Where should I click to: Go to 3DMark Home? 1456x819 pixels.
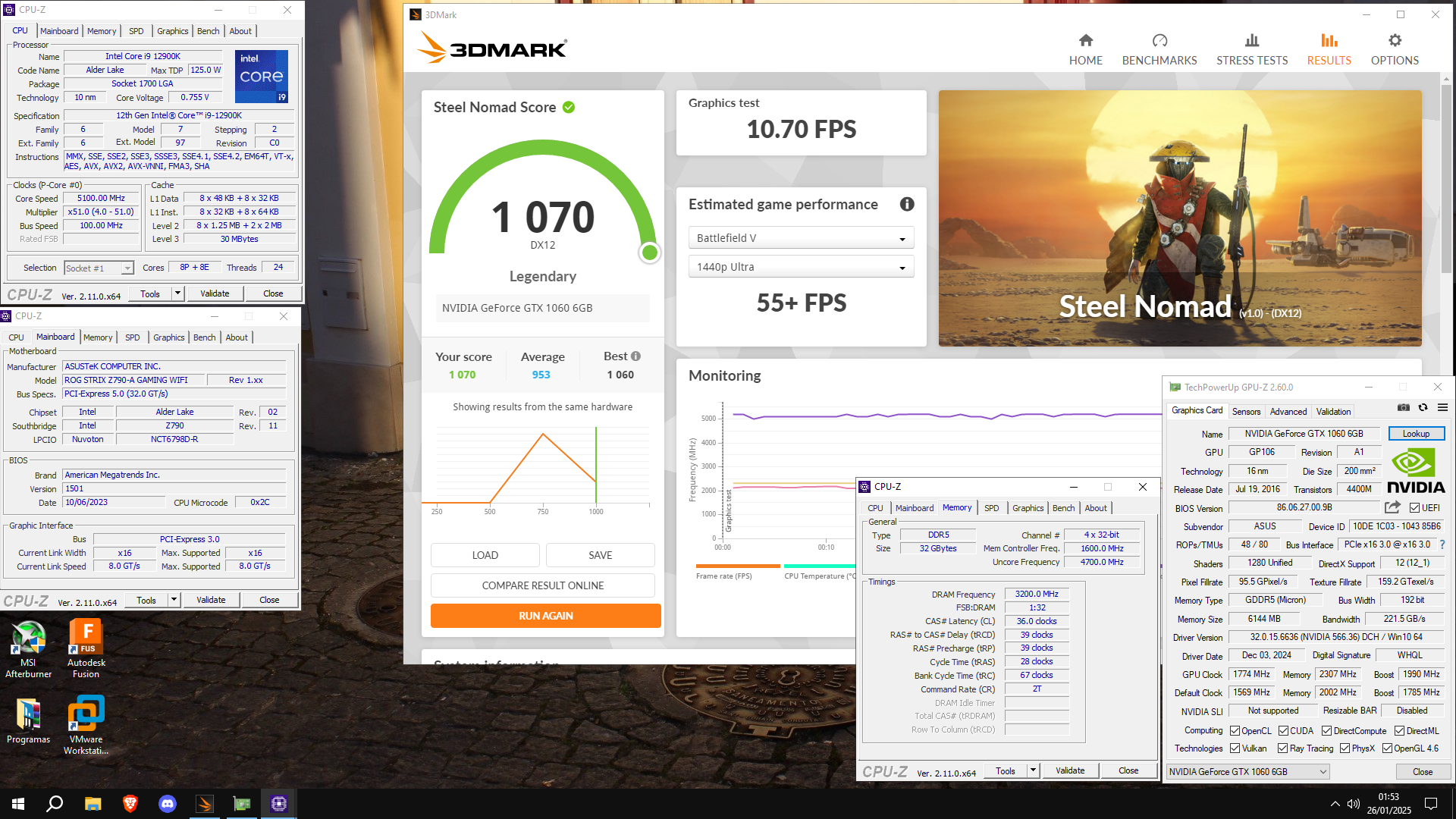pos(1085,49)
